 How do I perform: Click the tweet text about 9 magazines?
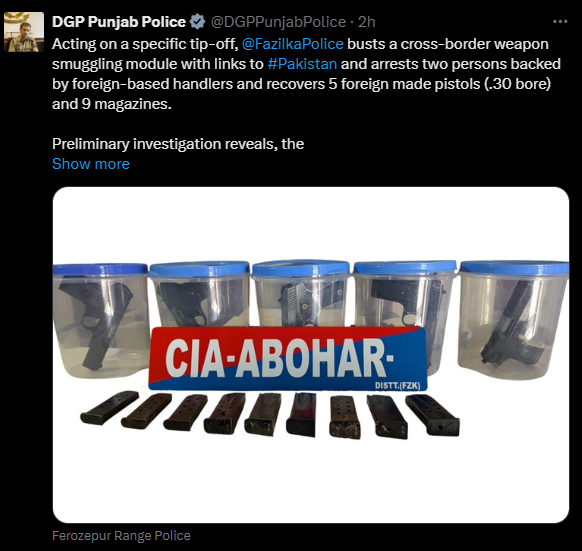(x=112, y=104)
